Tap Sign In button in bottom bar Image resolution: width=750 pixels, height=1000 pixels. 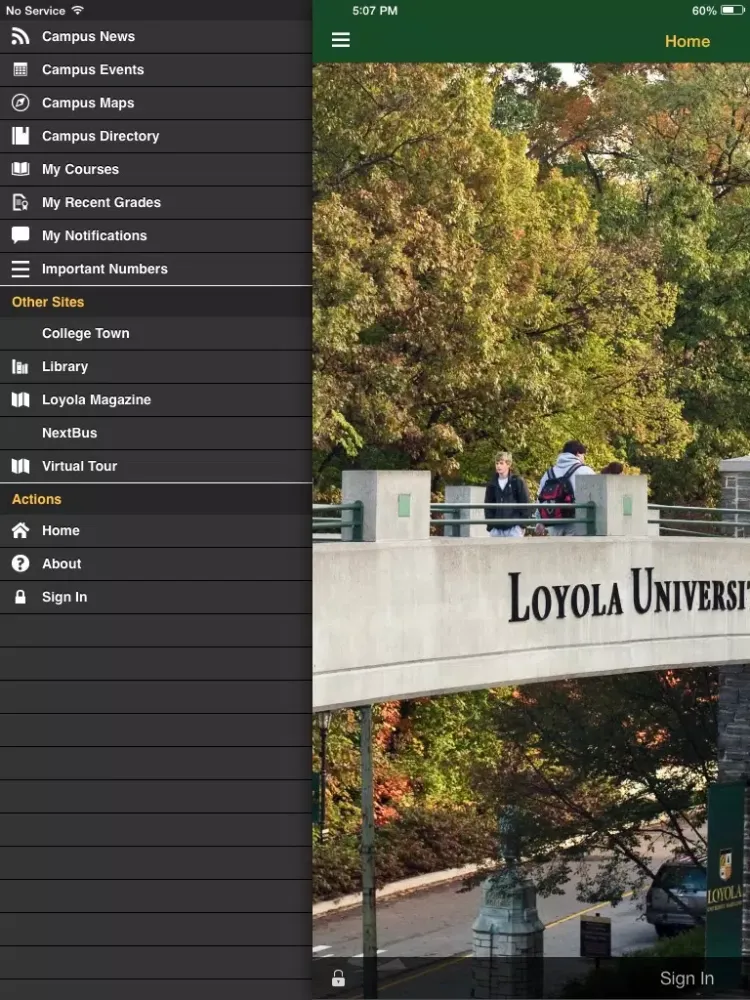coord(686,978)
